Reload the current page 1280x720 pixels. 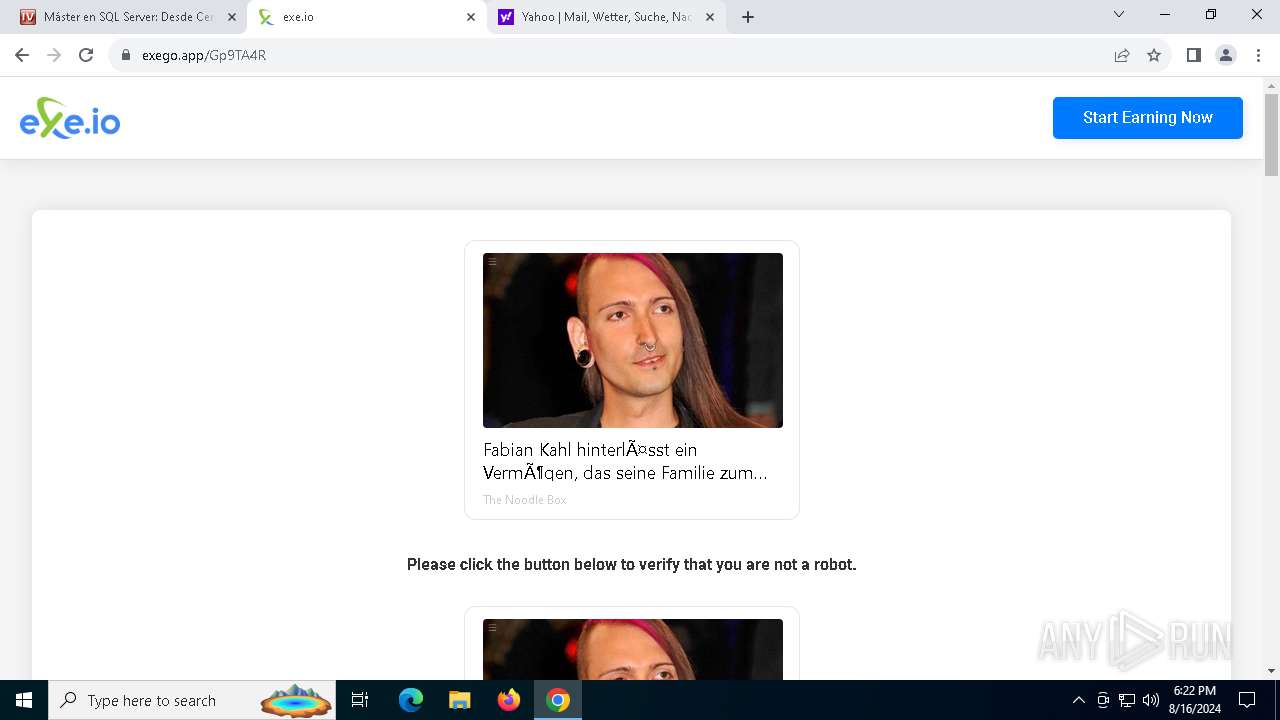86,55
